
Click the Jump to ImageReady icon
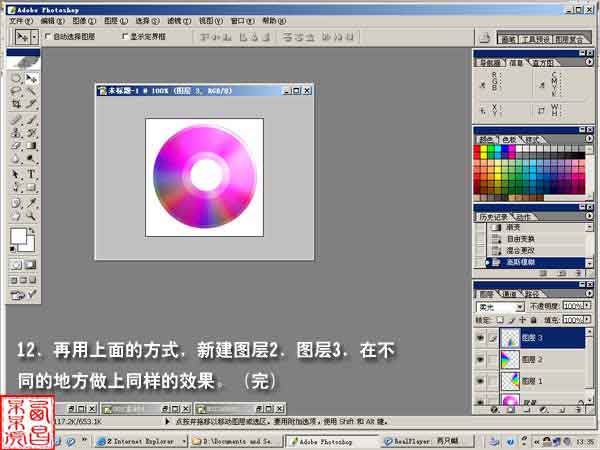(x=23, y=295)
